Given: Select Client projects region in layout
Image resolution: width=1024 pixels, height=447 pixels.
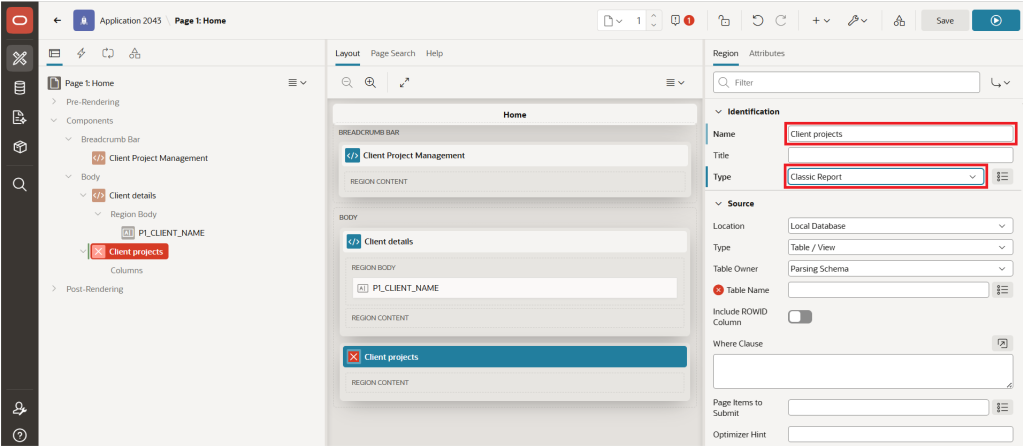Looking at the screenshot, I should coord(515,357).
